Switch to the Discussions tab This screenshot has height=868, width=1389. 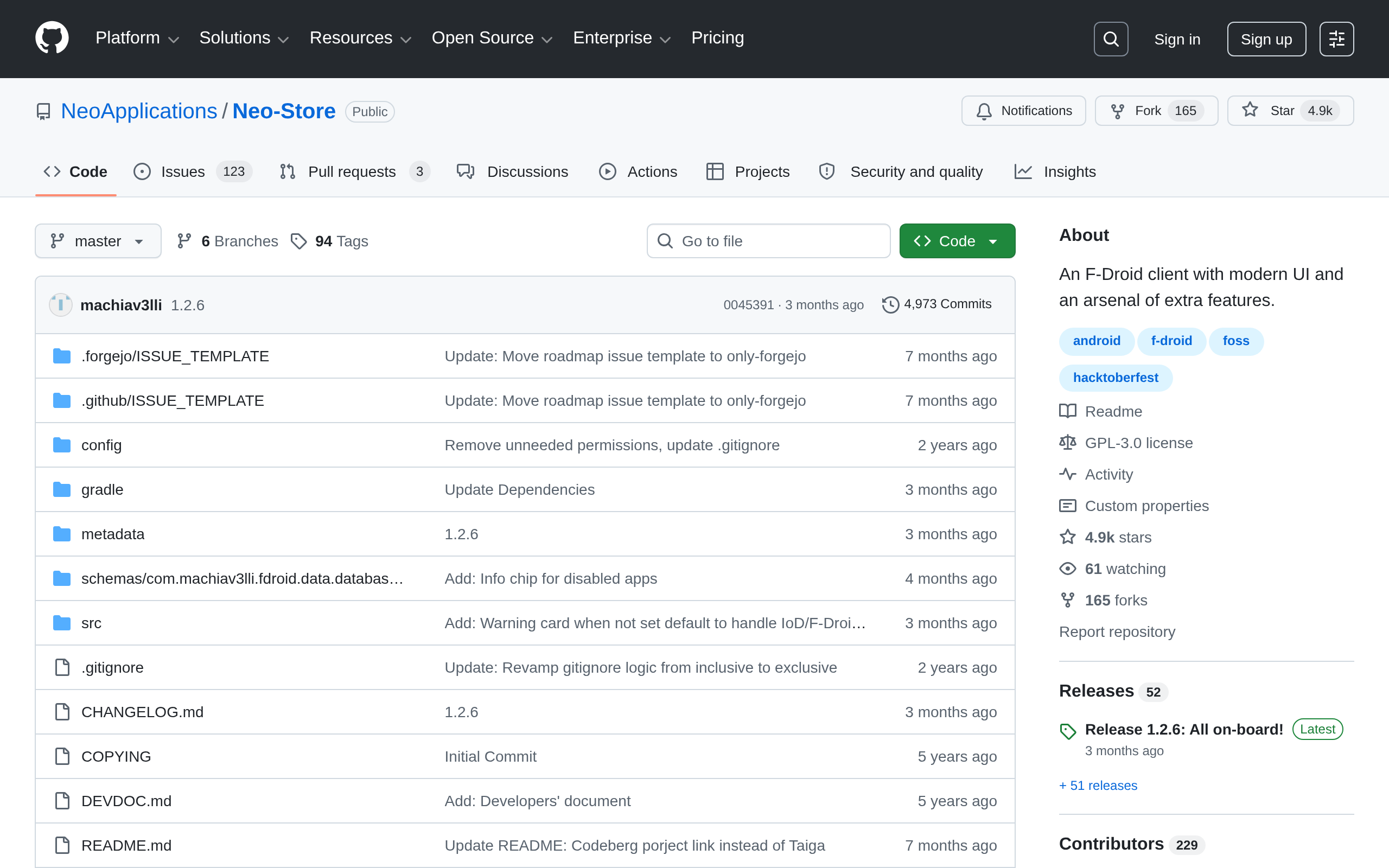point(512,171)
